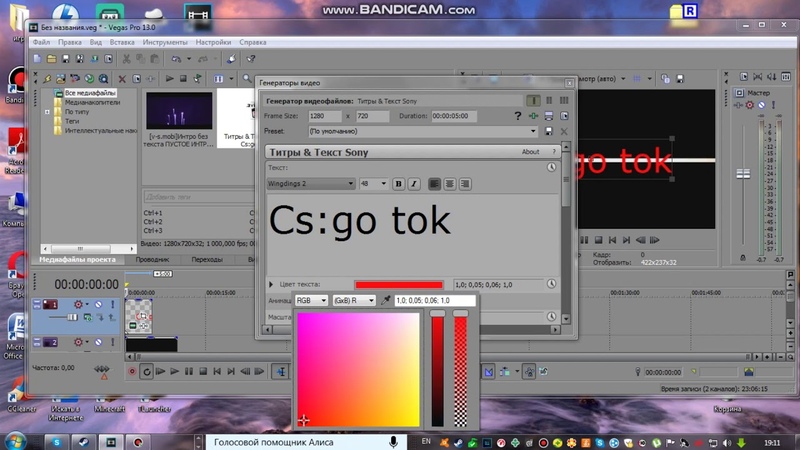Open the Инструменты menu

pos(165,42)
